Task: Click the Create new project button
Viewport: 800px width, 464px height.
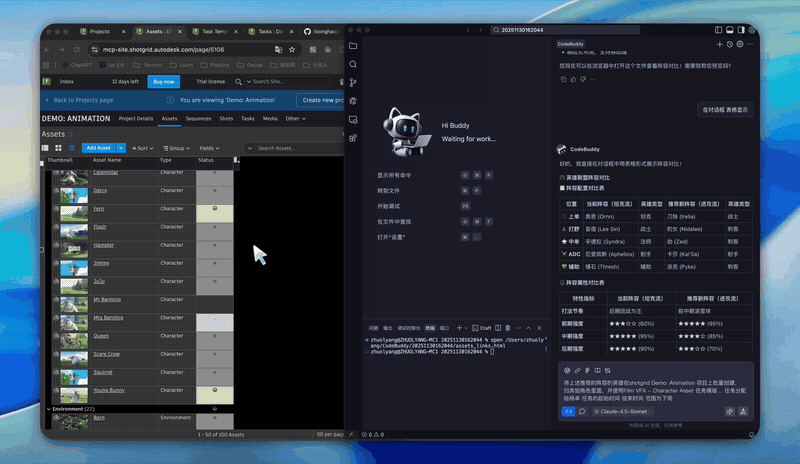Action: 321,100
